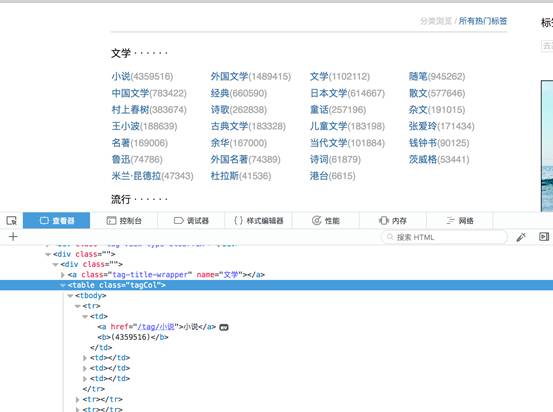Open the 儿童文学 tag link
The image size is (553, 412).
pos(328,126)
